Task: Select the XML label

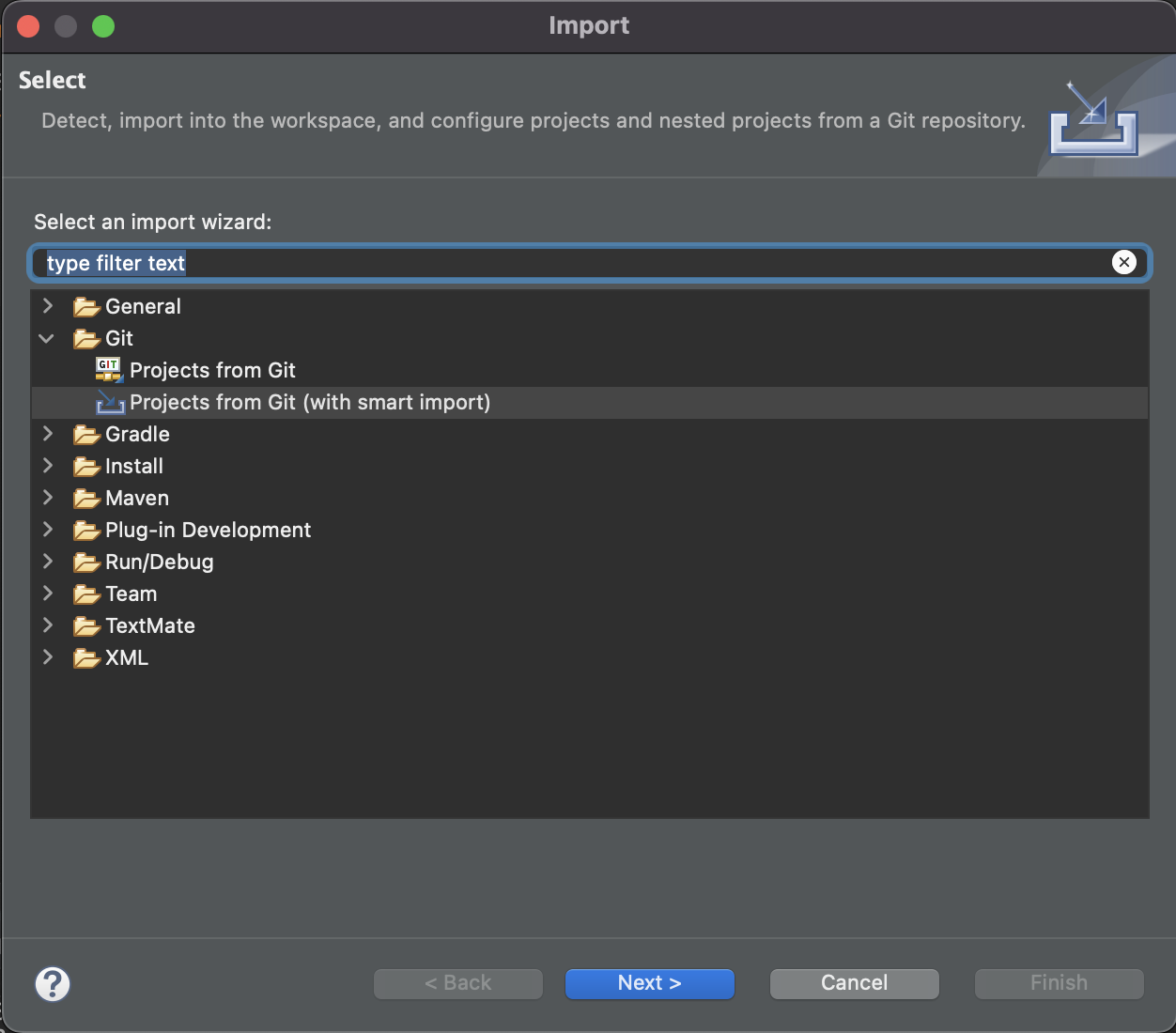Action: coord(127,658)
